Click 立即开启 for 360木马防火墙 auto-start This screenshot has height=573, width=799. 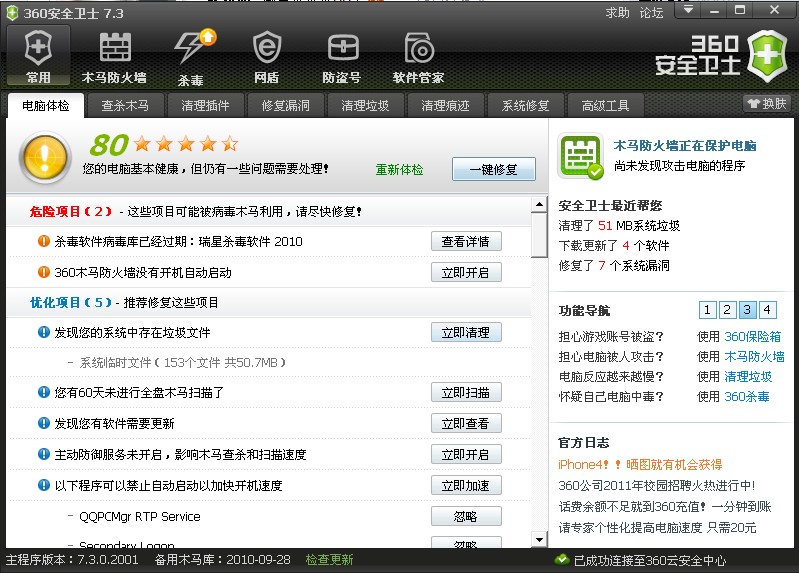click(466, 272)
